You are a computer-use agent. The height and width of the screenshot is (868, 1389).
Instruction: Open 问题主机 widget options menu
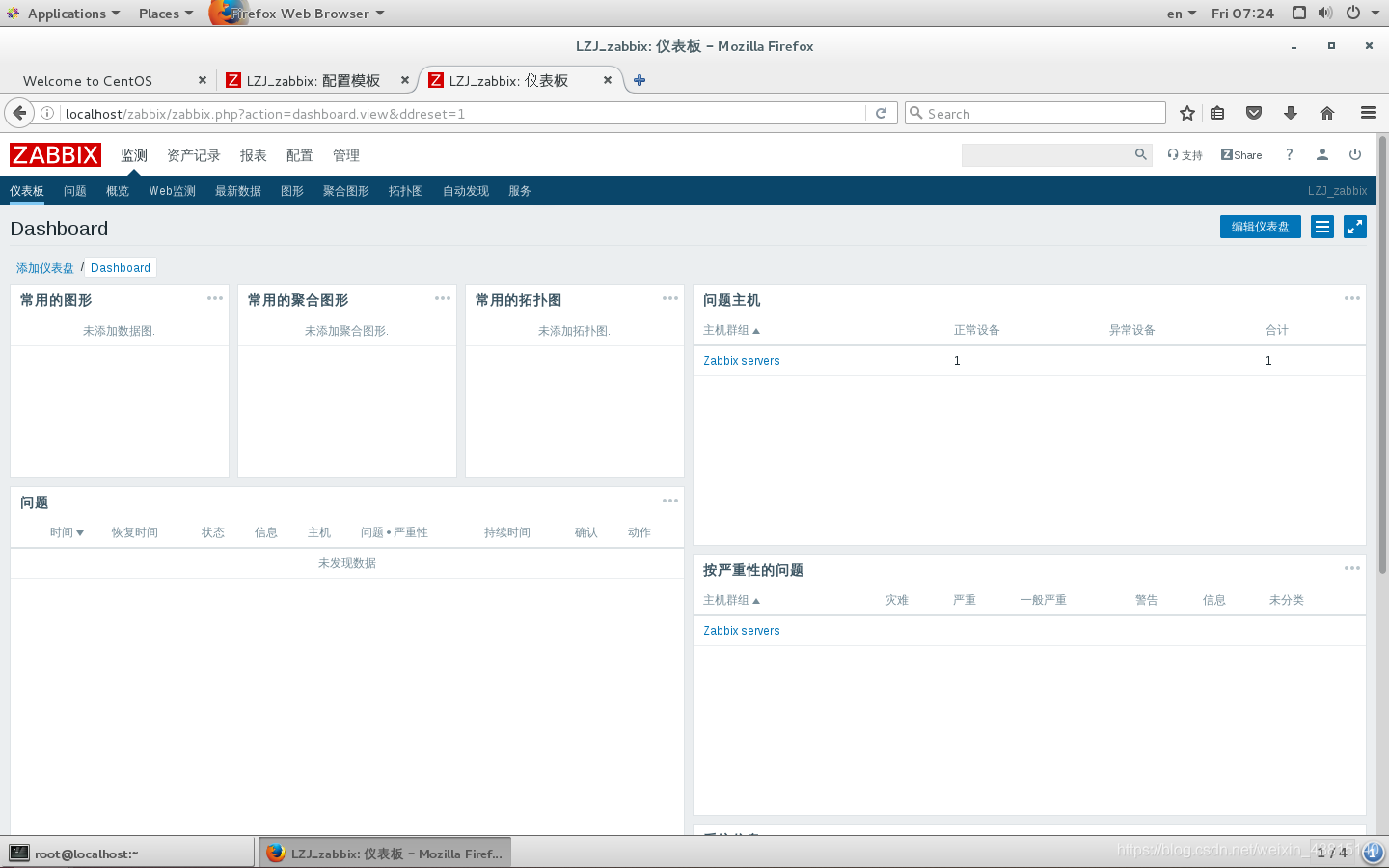(1352, 298)
